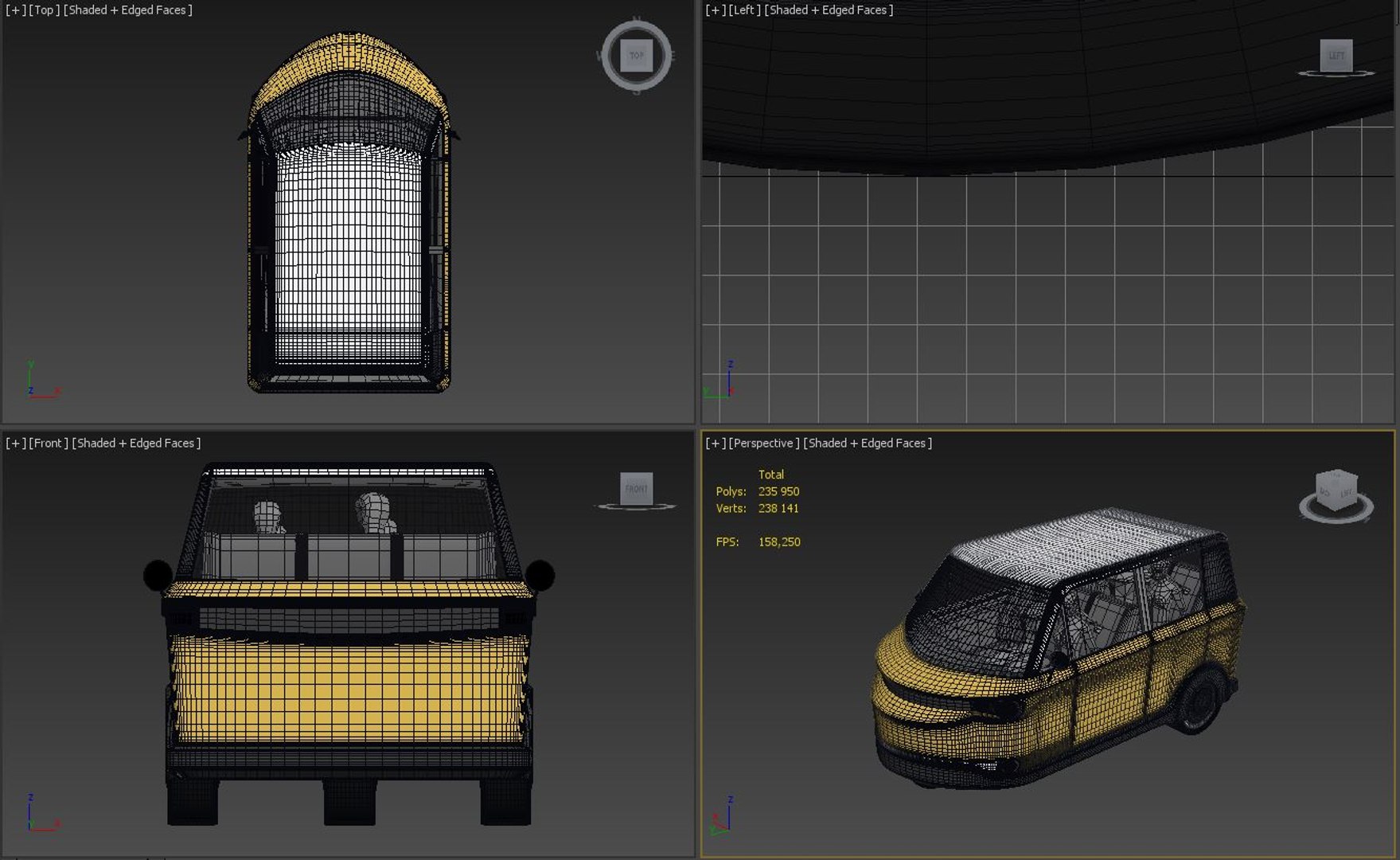Open the [+] menu in Top viewport
The image size is (1400, 860).
(15, 10)
